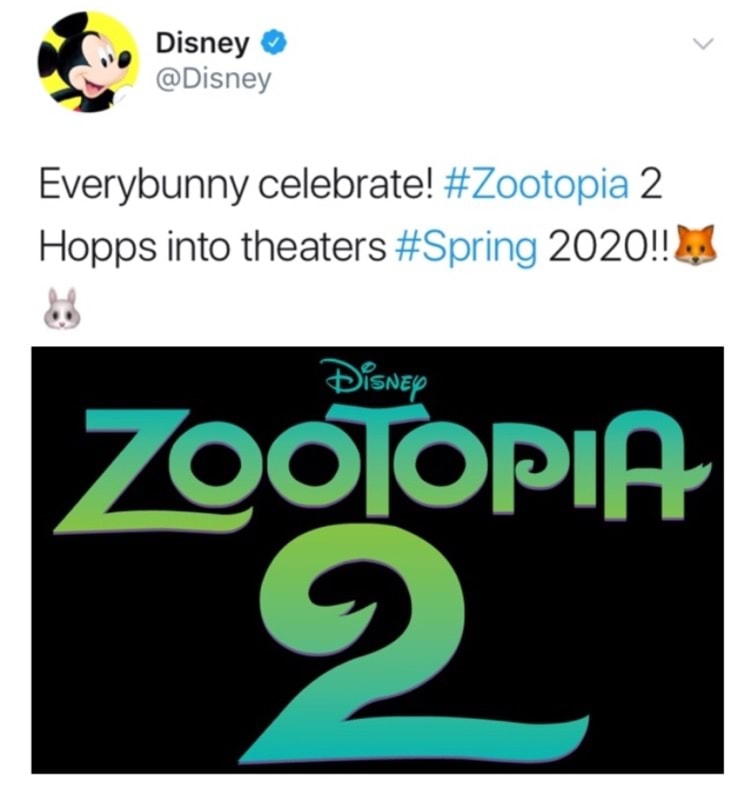Open the Disney display name profile
This screenshot has width=736, height=797.
pos(205,43)
